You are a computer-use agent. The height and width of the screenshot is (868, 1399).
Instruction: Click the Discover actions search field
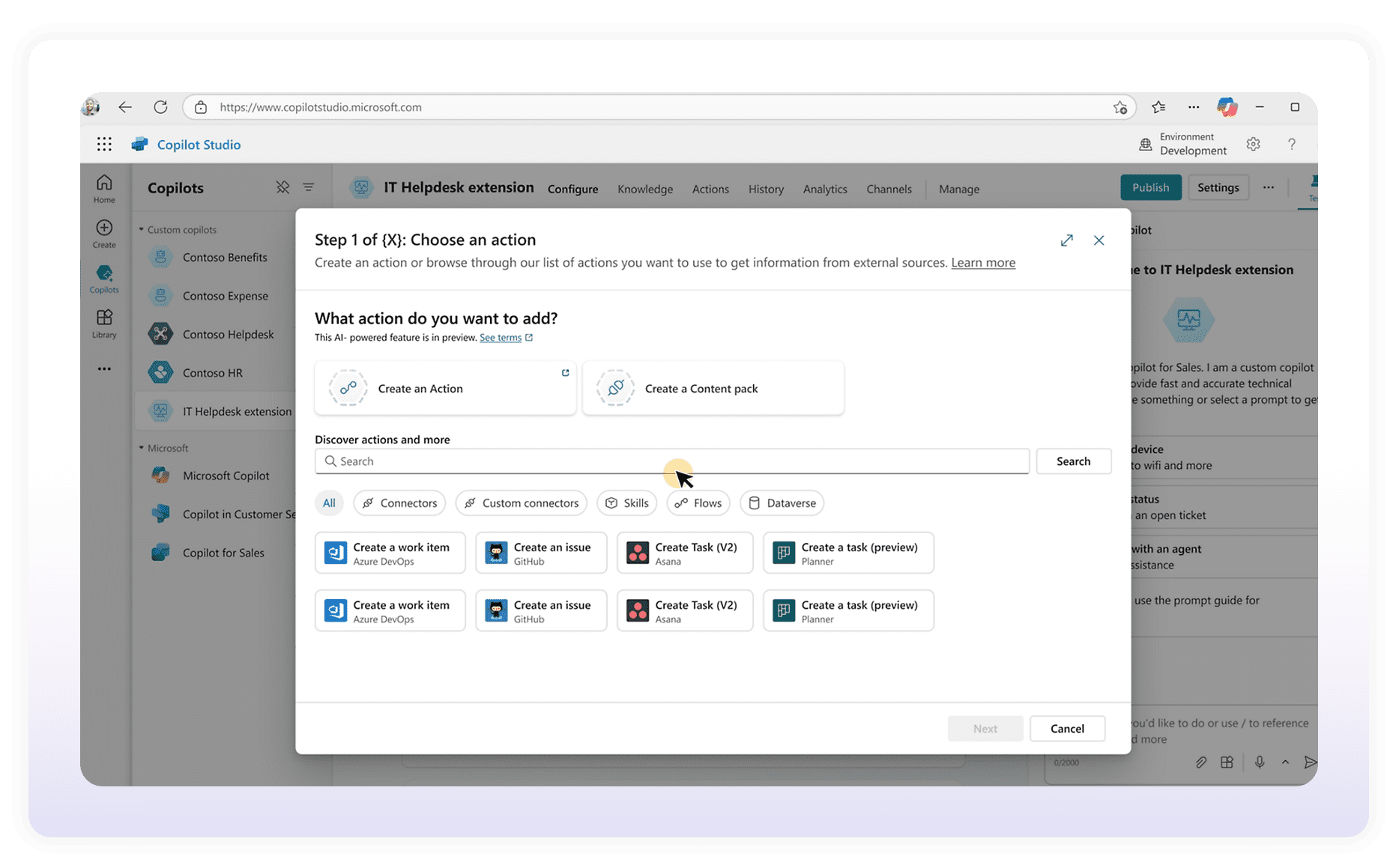point(671,461)
